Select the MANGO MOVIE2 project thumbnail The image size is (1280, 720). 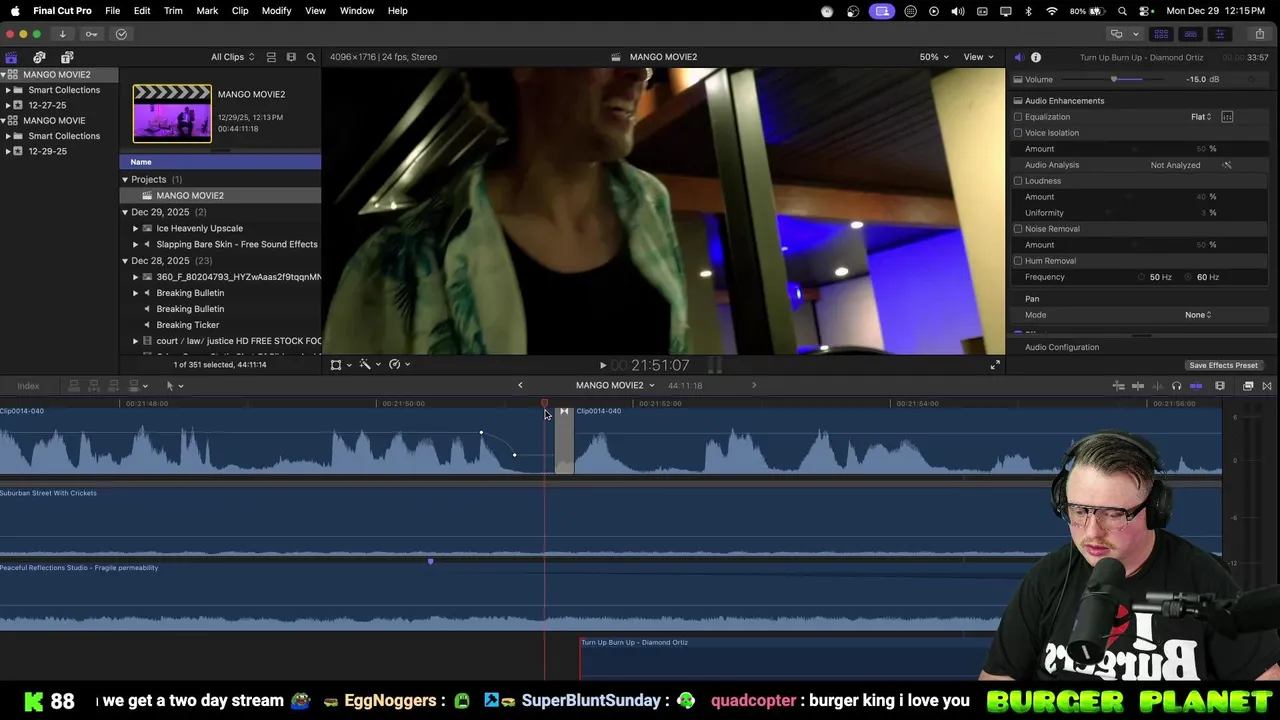click(x=172, y=114)
